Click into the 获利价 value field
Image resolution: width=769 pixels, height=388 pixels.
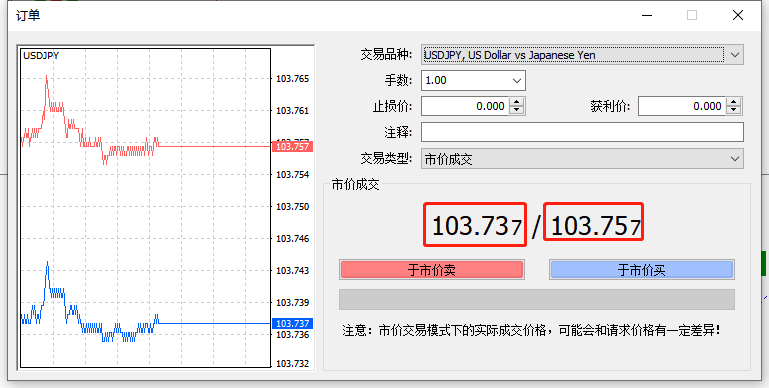[682, 106]
